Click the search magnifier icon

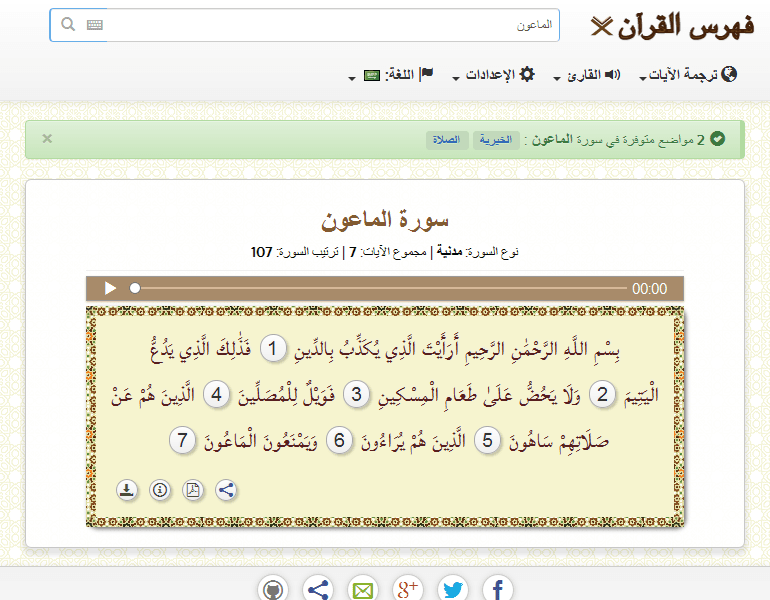coord(68,24)
